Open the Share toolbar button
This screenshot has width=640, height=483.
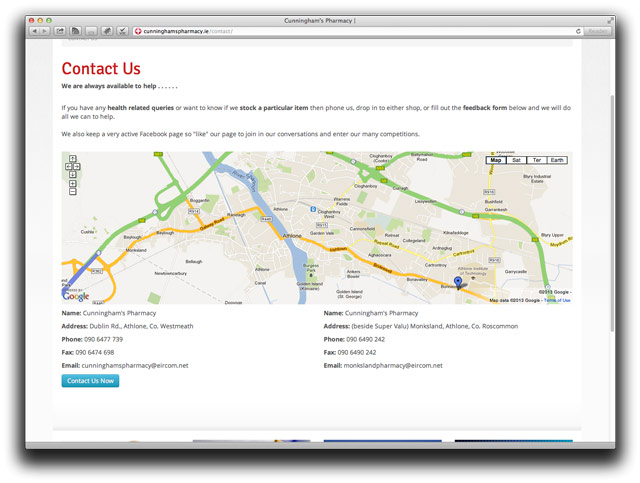60,31
